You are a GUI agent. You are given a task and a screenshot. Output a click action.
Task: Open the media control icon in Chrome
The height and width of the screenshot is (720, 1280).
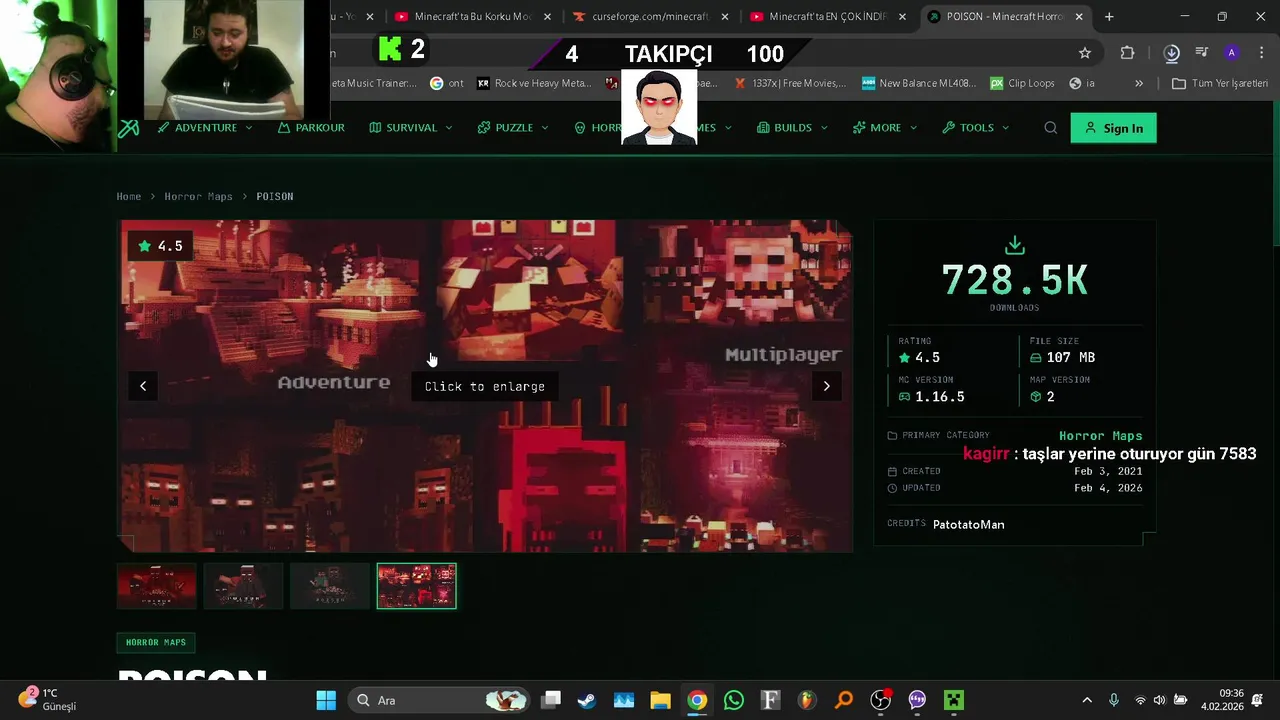(1202, 53)
